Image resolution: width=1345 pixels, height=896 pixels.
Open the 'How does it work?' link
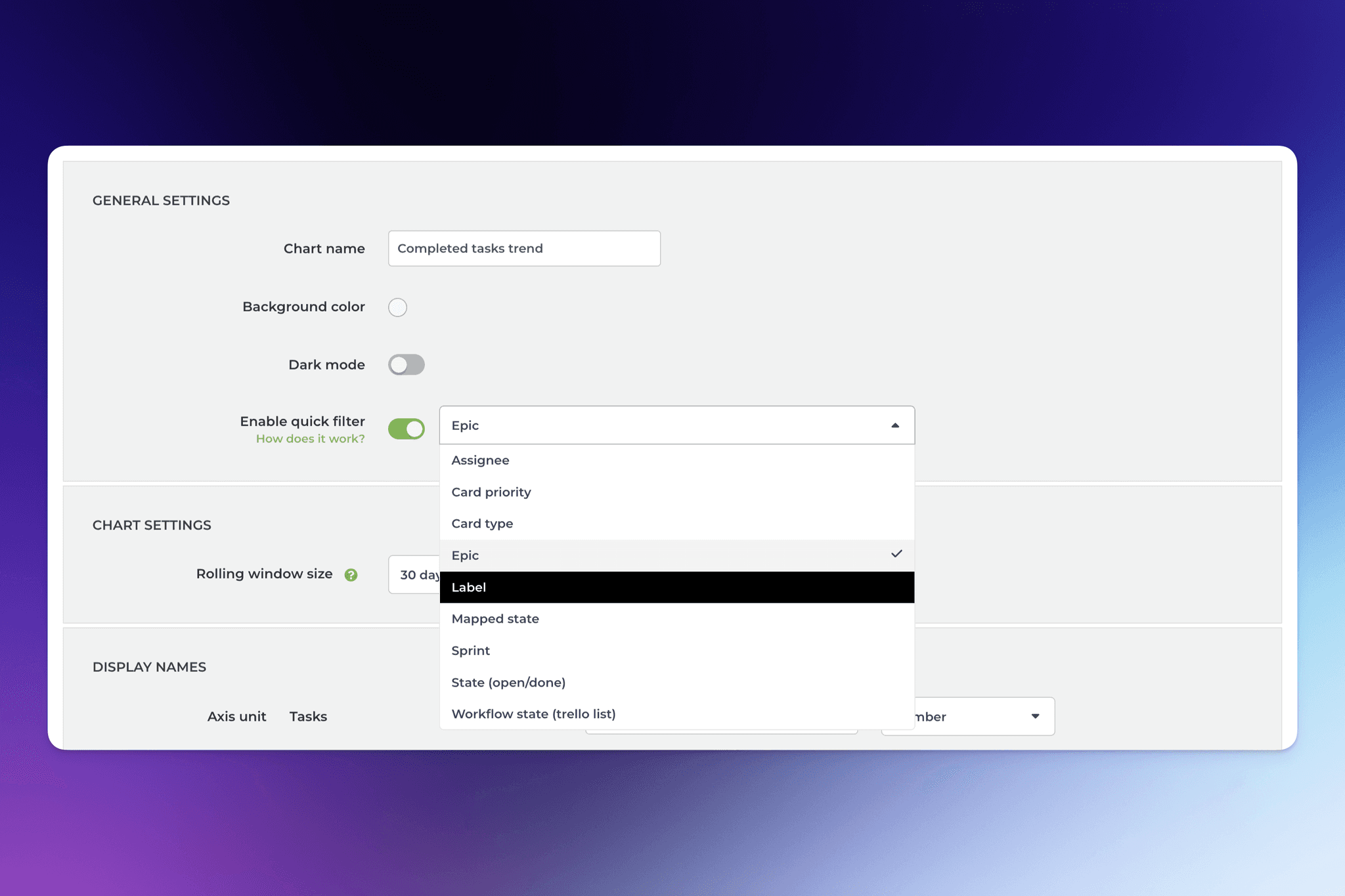tap(310, 438)
